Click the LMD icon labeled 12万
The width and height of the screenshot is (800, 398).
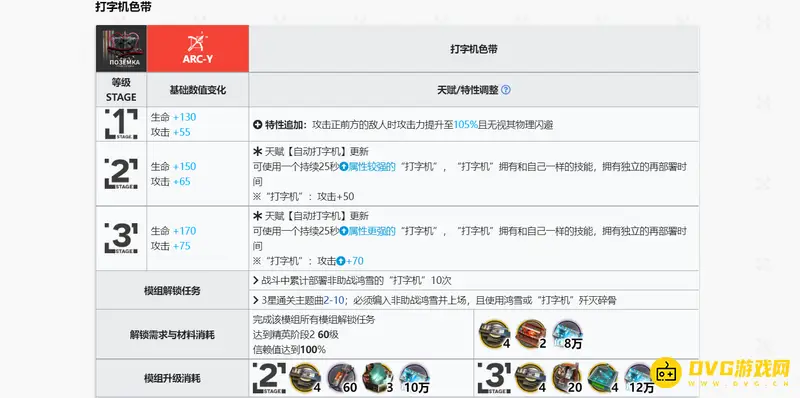point(639,378)
